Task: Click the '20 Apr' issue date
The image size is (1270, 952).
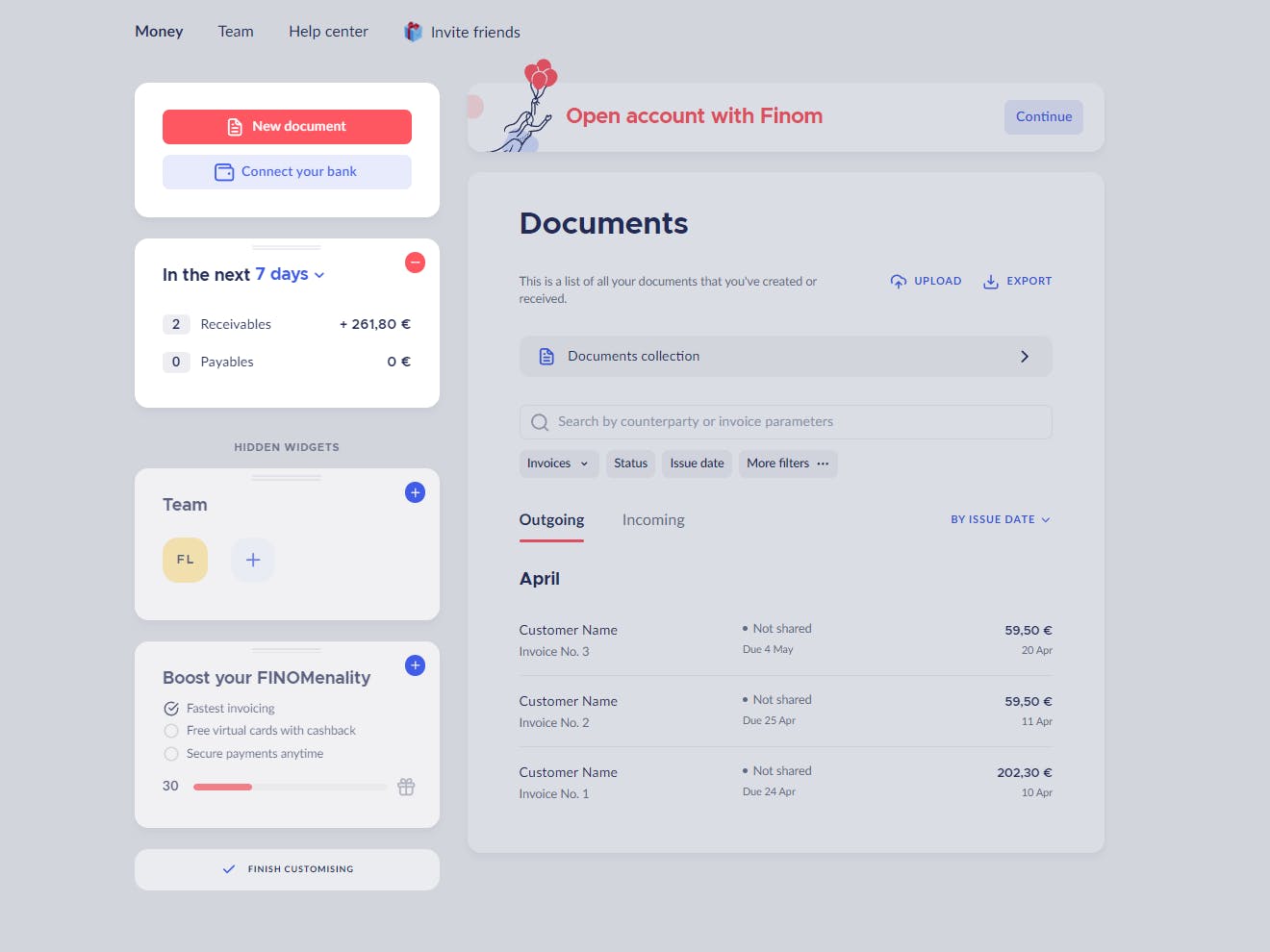Action: point(1036,651)
